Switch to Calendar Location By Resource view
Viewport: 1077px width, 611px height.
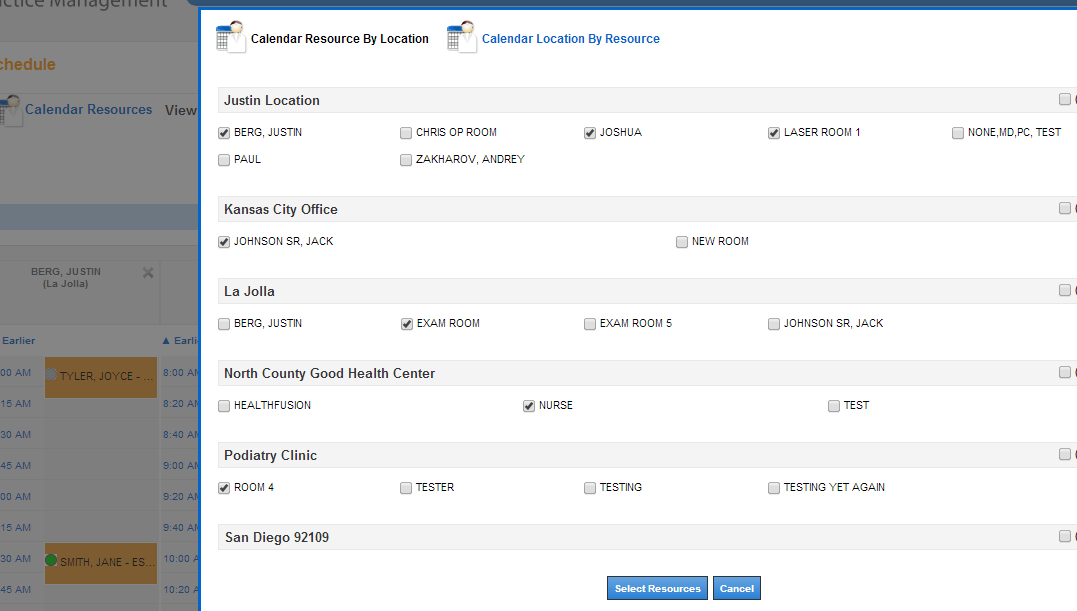pyautogui.click(x=570, y=39)
